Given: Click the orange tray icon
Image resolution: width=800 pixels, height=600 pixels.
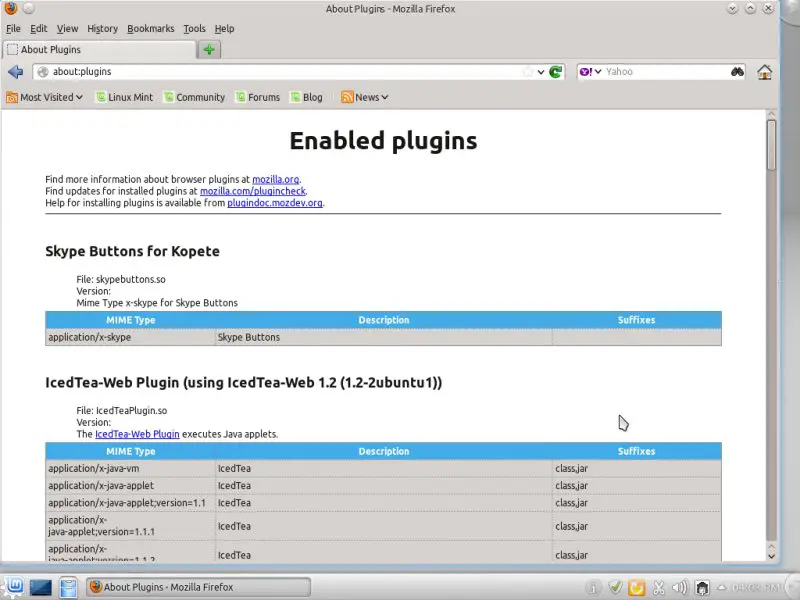Looking at the screenshot, I should [x=637, y=588].
